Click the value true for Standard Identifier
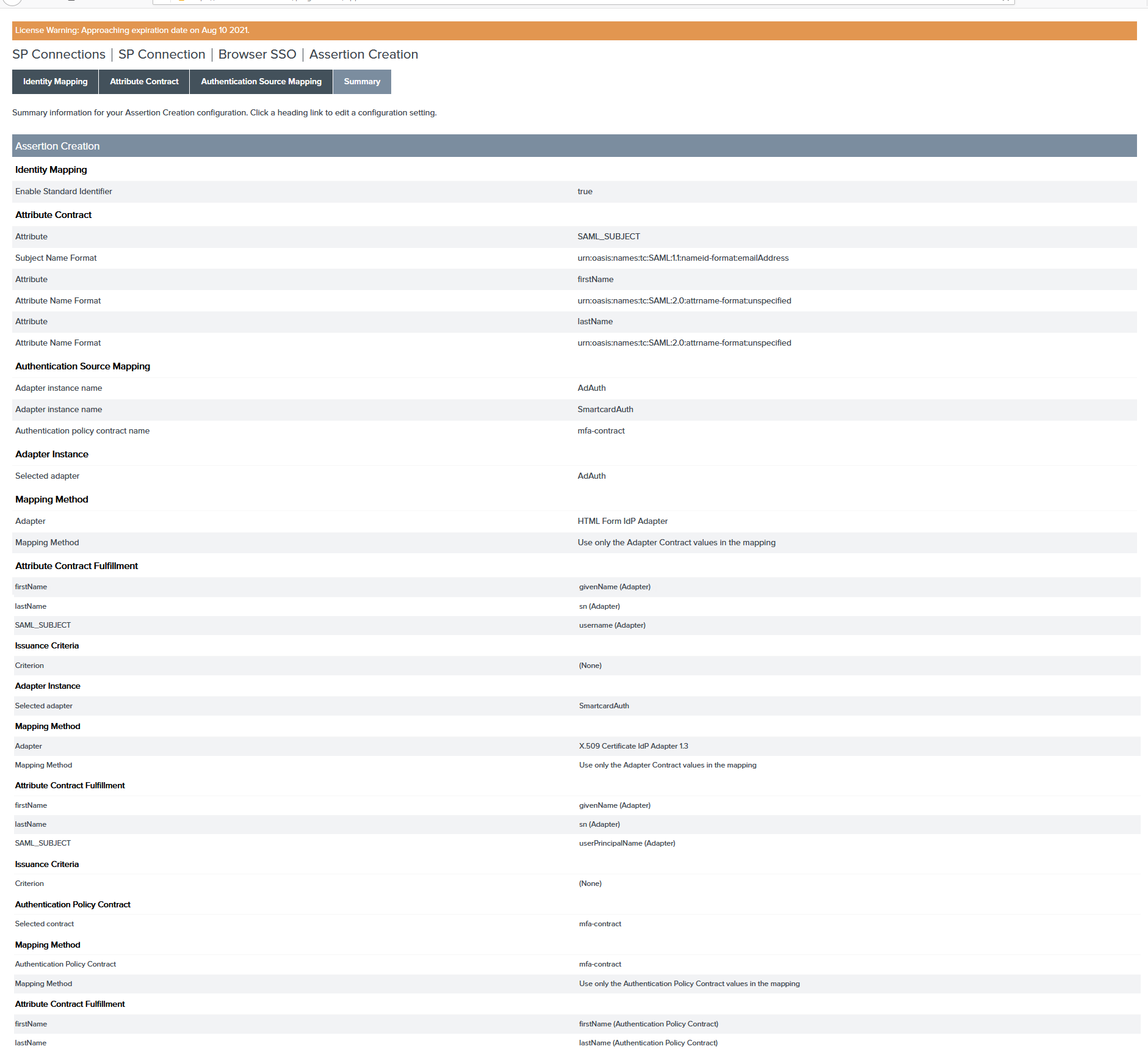1148x1049 pixels. pyautogui.click(x=585, y=191)
